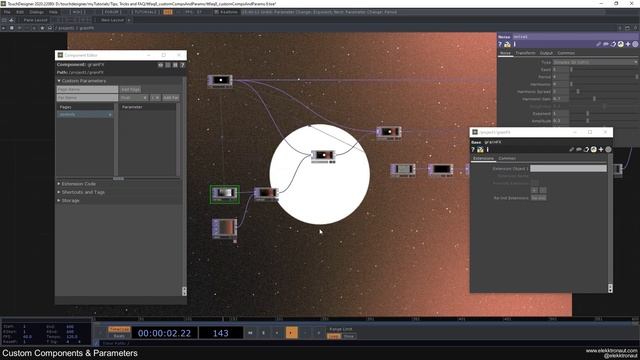Click the Exponent value field
Viewport: 640px width, 360px height.
tap(561, 113)
